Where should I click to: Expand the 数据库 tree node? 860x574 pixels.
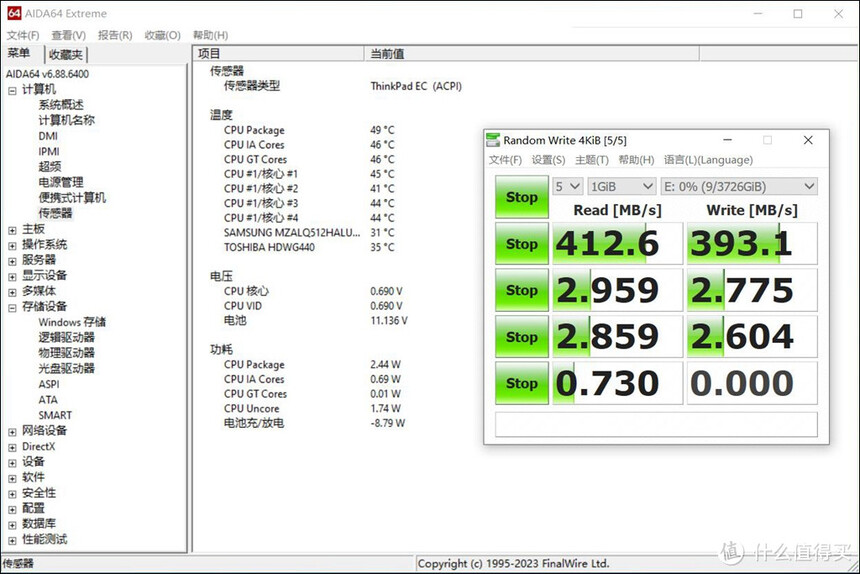[x=12, y=525]
